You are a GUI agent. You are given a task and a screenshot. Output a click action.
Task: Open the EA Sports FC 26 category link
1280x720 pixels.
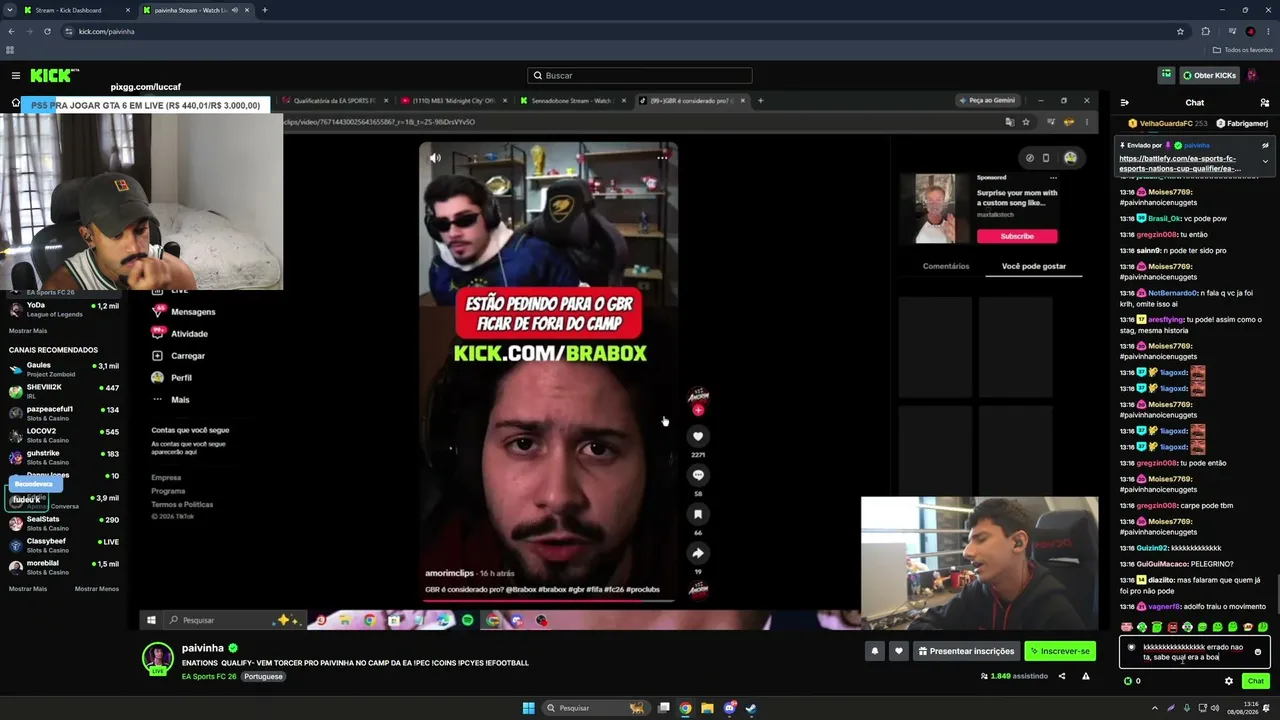tap(209, 676)
